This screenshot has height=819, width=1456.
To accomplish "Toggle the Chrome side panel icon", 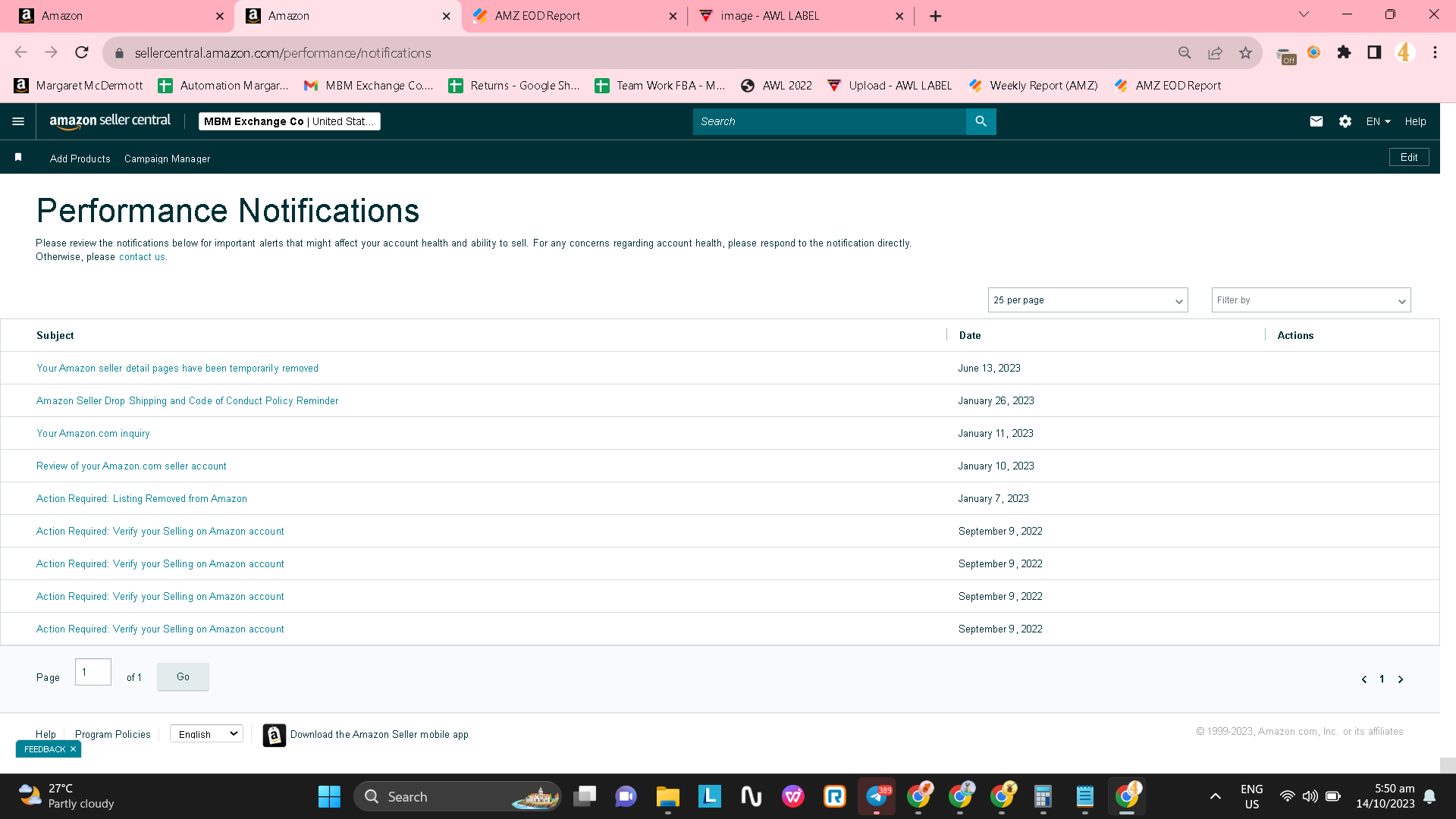I will click(1374, 52).
